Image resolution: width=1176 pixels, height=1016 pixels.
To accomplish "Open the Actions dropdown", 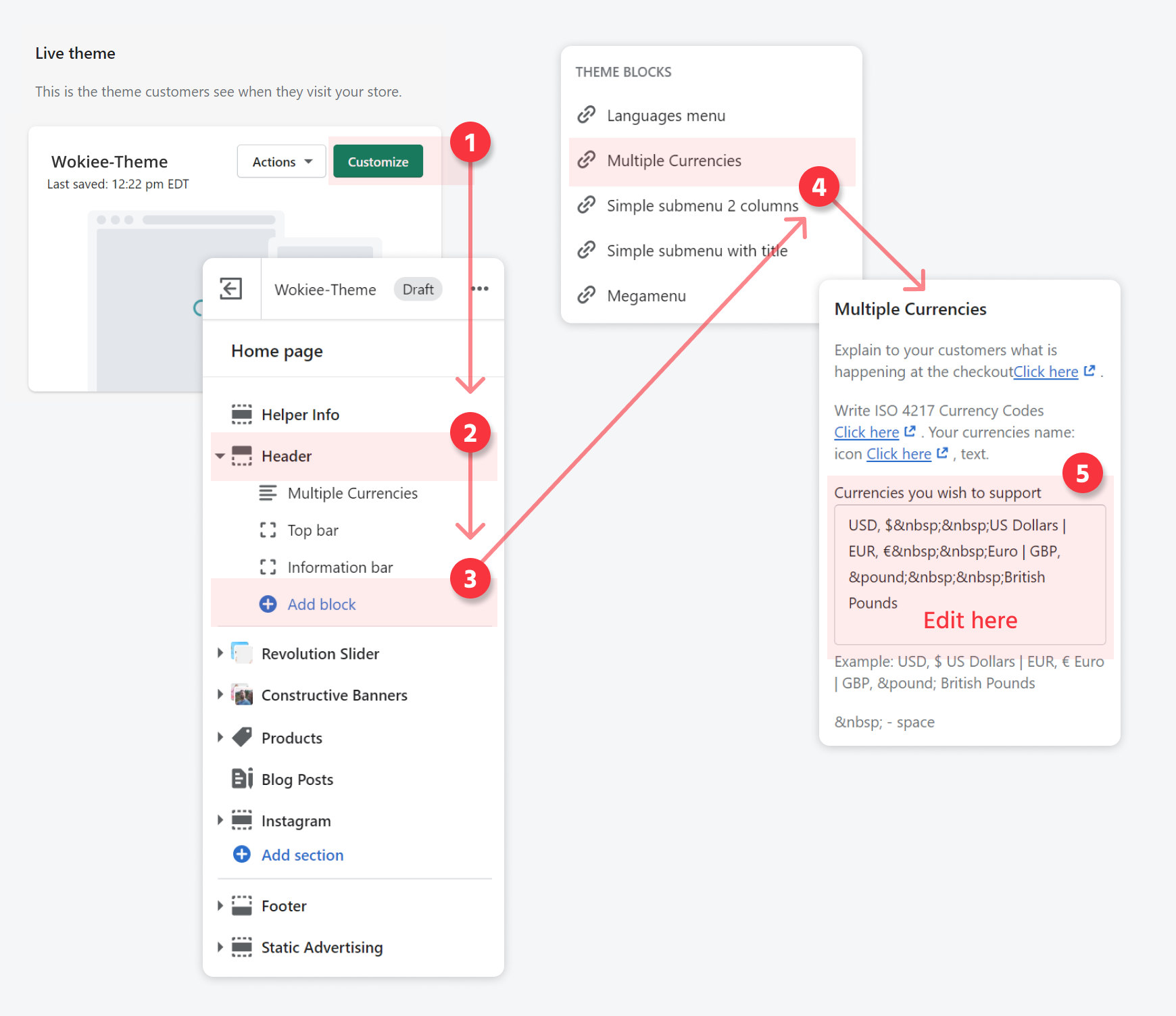I will tap(281, 162).
